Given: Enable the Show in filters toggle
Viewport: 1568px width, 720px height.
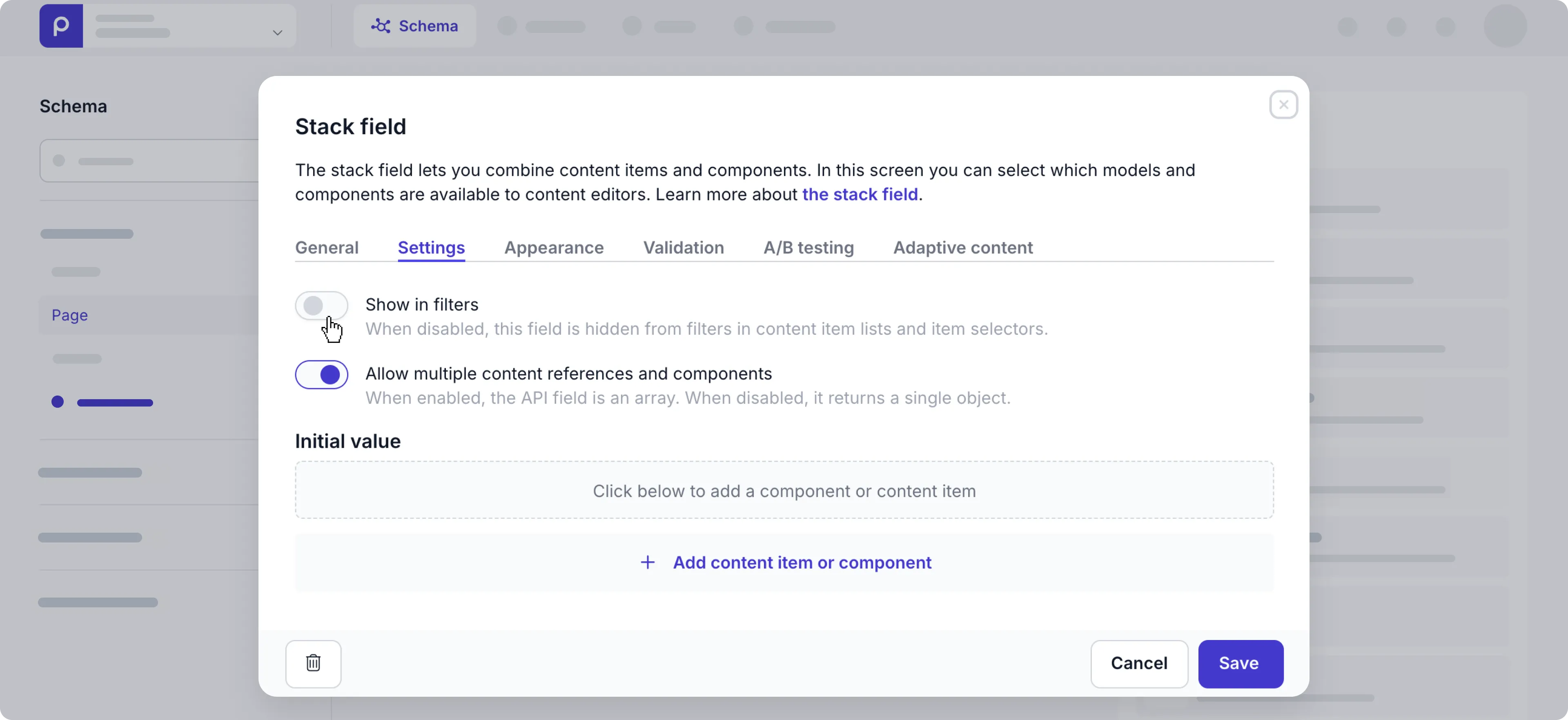Looking at the screenshot, I should 321,306.
